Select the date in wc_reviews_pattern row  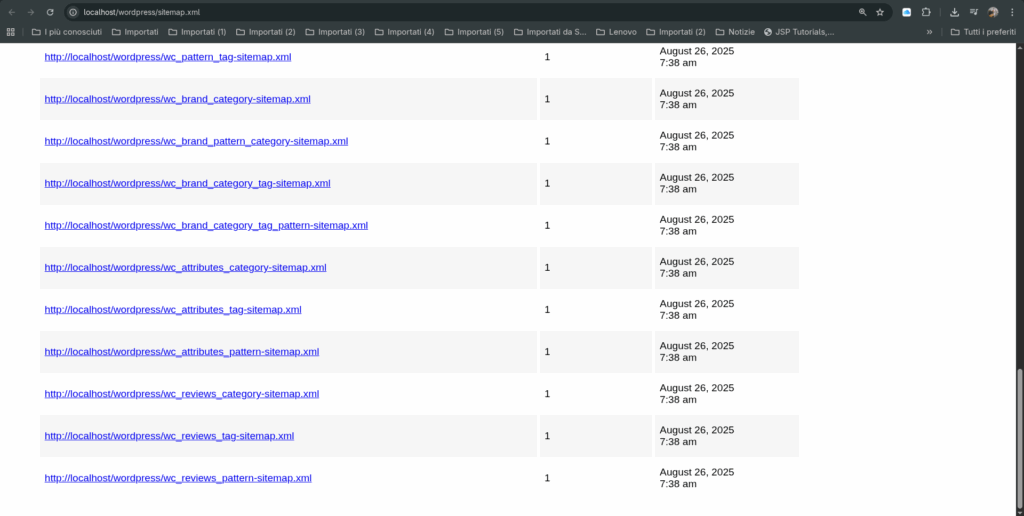pyautogui.click(x=697, y=478)
